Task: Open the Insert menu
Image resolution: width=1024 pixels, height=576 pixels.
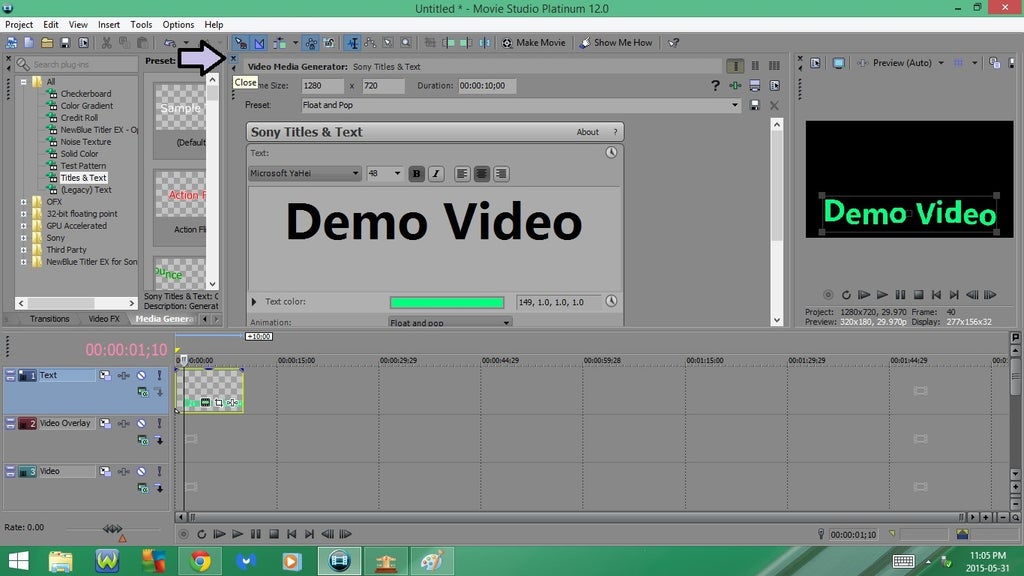Action: [x=109, y=25]
